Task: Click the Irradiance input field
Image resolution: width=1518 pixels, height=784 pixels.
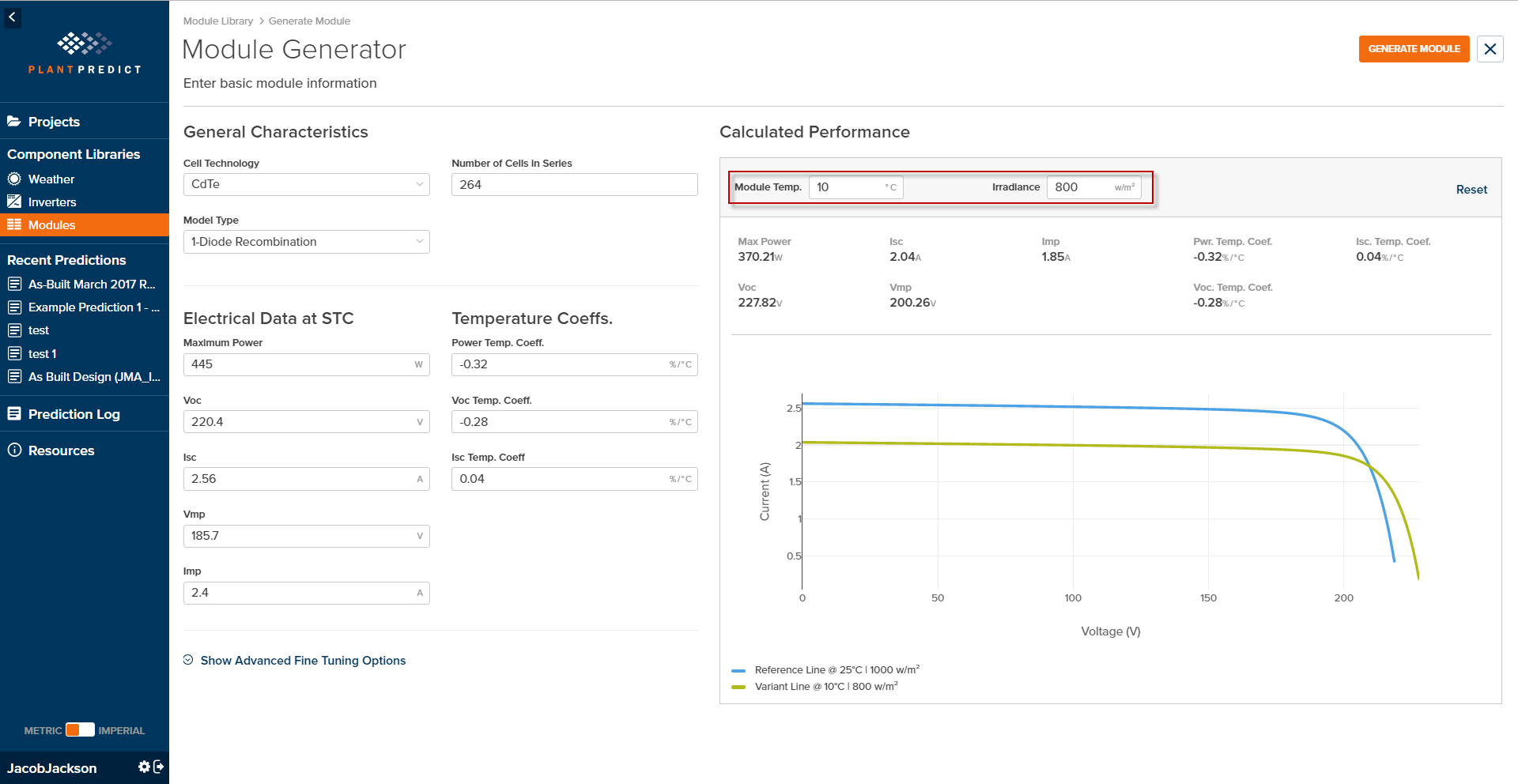Action: click(x=1093, y=187)
